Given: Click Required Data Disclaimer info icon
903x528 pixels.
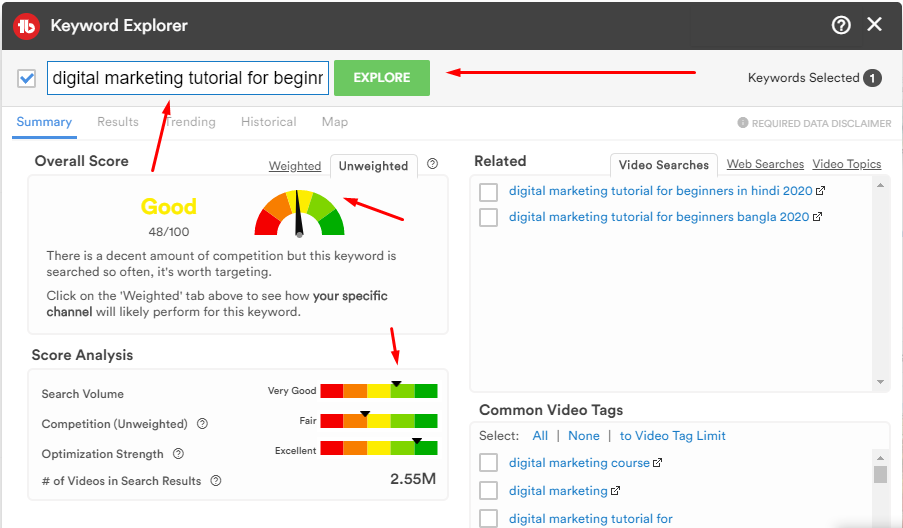Looking at the screenshot, I should pos(743,123).
